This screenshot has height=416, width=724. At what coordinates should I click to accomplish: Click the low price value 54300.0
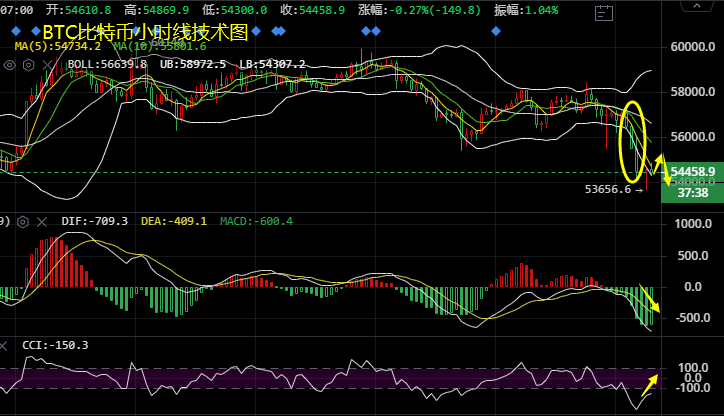(x=244, y=10)
